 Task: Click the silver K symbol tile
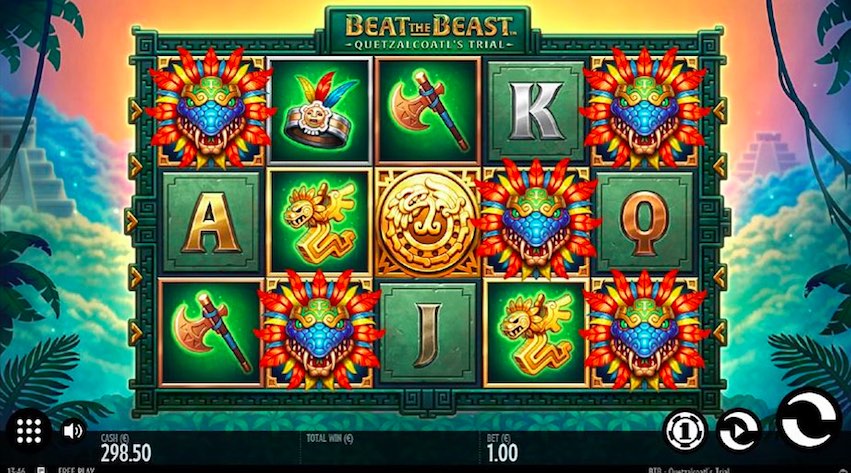(x=536, y=111)
